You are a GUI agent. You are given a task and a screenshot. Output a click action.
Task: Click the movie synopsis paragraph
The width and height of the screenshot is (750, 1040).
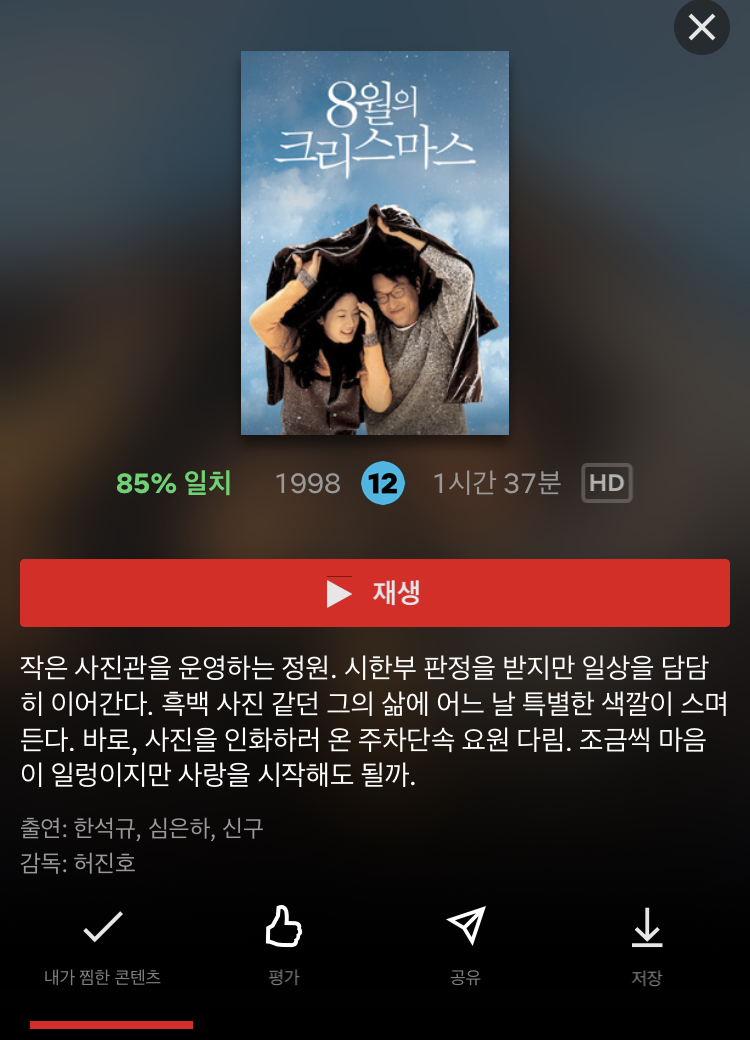(x=375, y=721)
